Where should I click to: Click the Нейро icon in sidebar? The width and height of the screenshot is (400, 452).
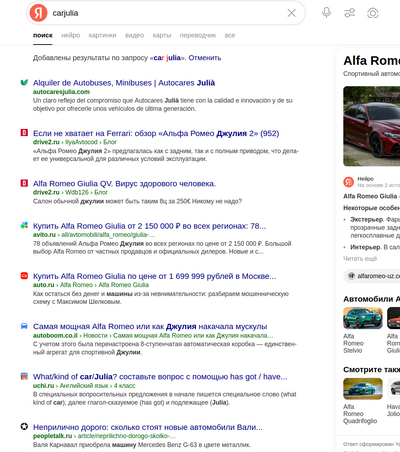click(349, 182)
